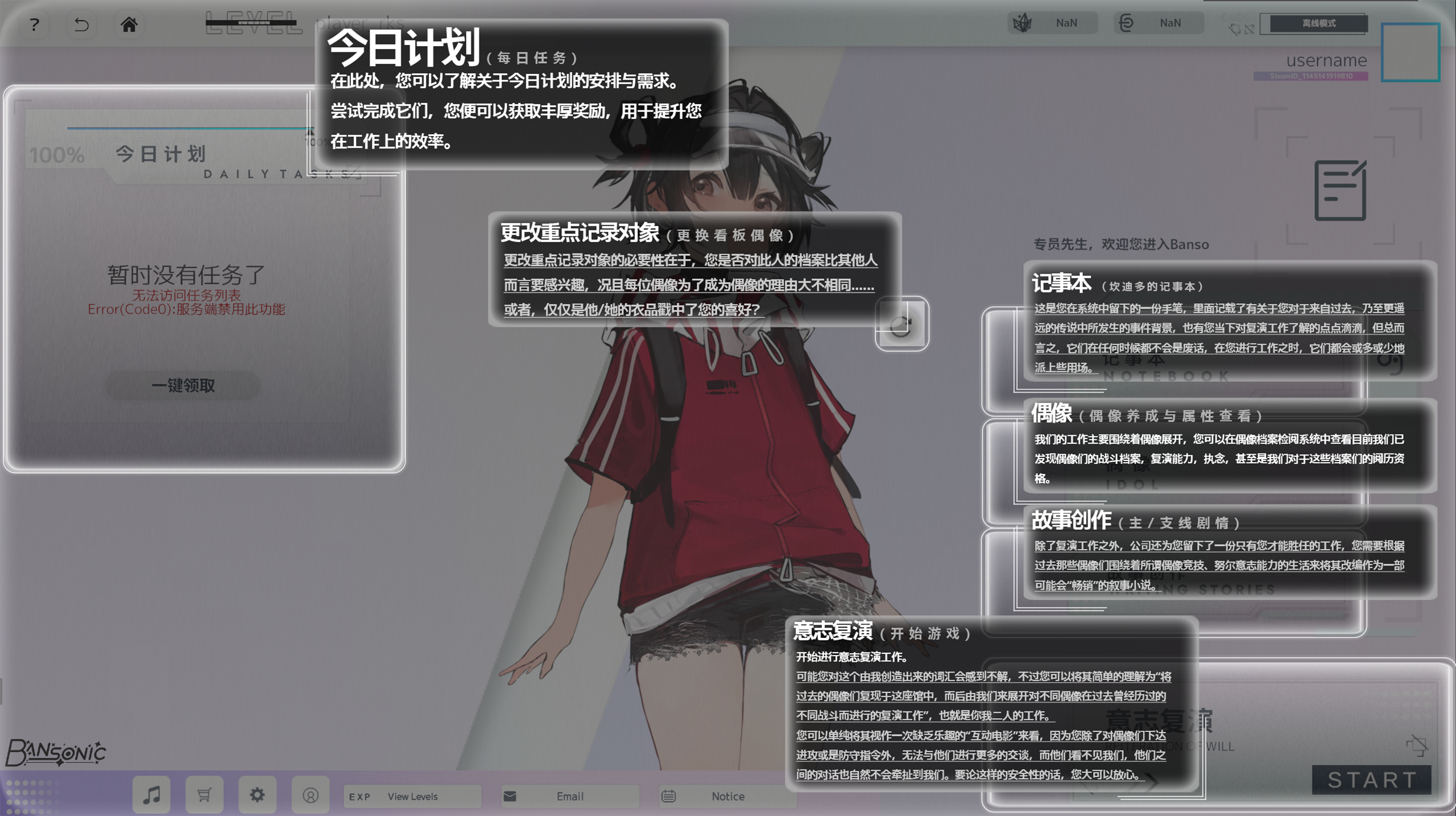
Task: Click the Error(Code0) red error text
Action: (x=186, y=309)
